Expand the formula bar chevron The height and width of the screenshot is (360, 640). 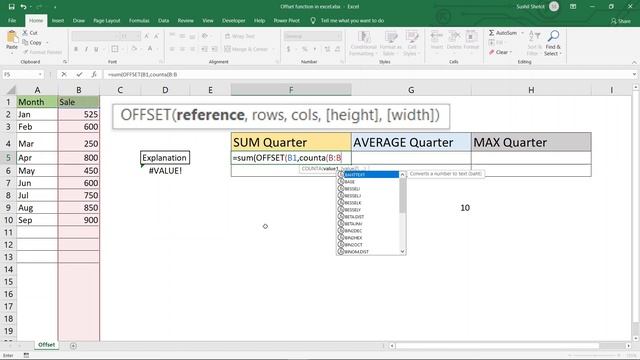pos(634,74)
